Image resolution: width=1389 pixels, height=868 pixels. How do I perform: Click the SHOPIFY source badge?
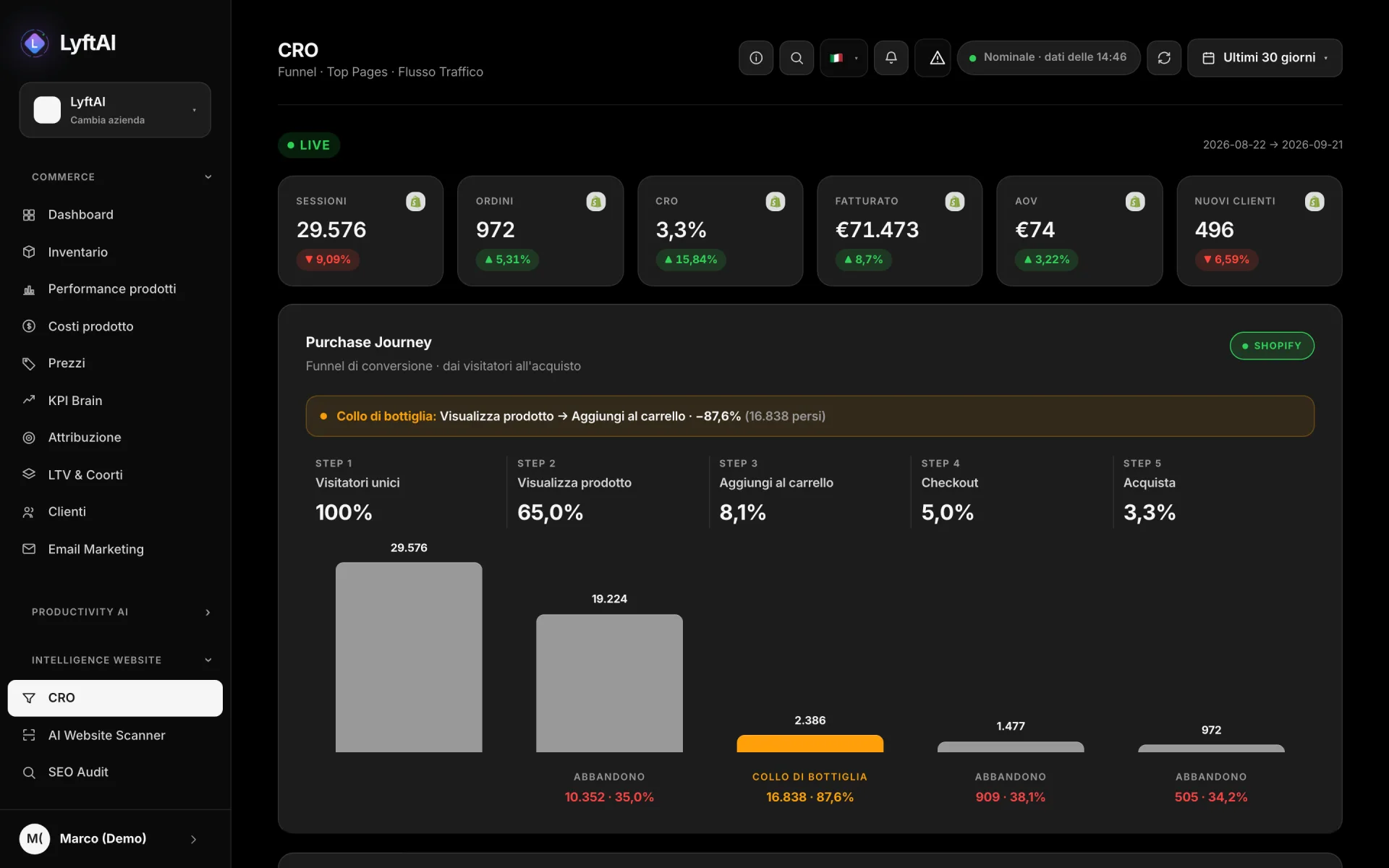(x=1272, y=346)
